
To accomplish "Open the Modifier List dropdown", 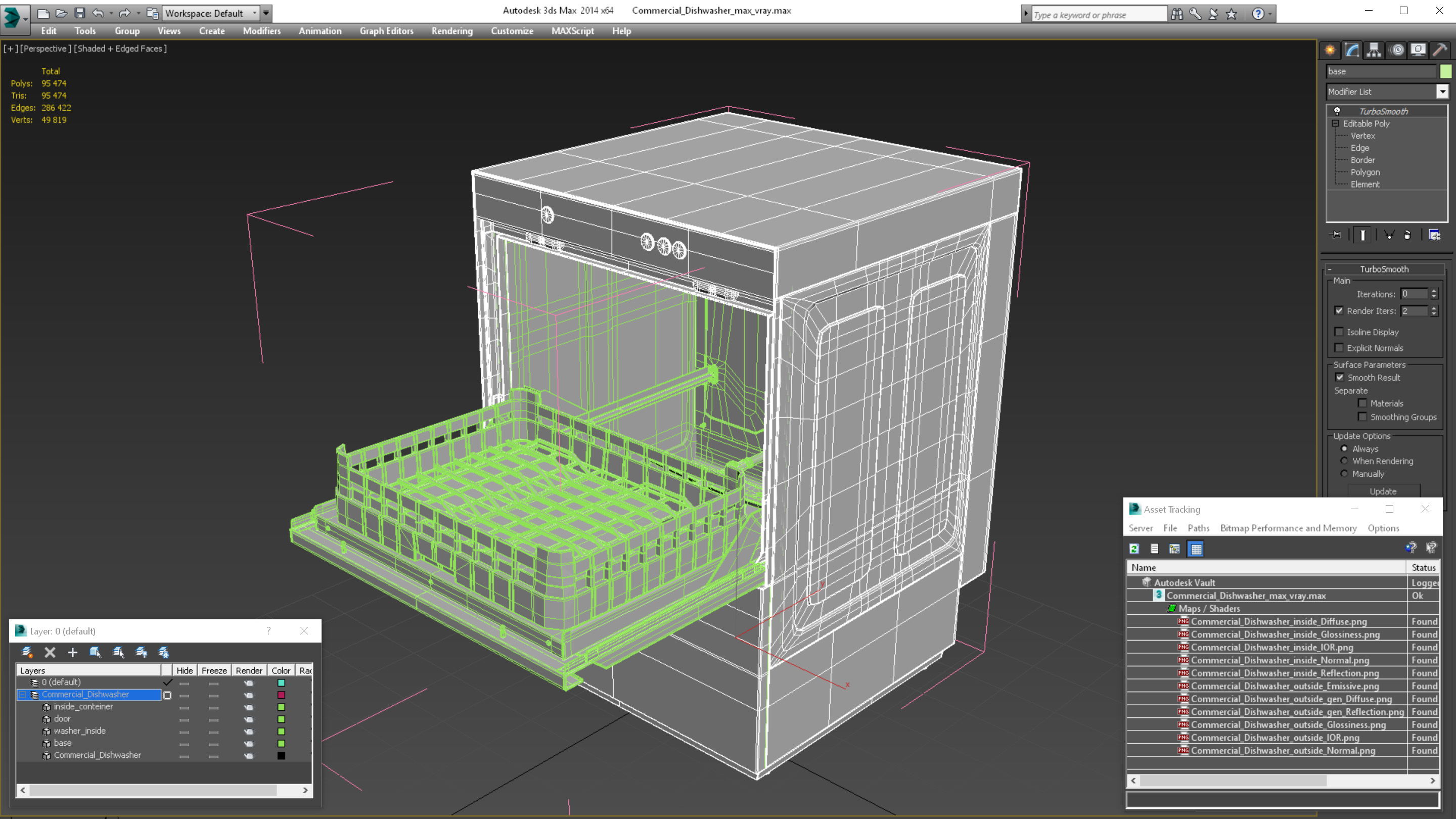I will click(1442, 92).
